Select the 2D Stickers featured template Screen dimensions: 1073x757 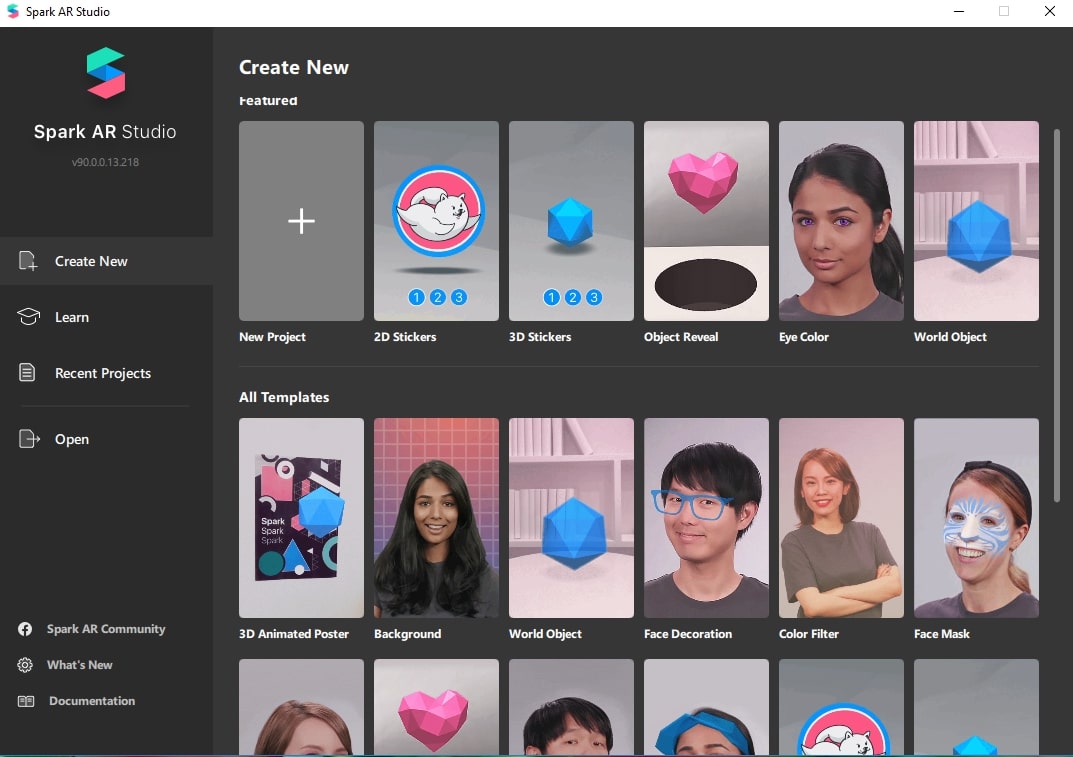(x=436, y=221)
